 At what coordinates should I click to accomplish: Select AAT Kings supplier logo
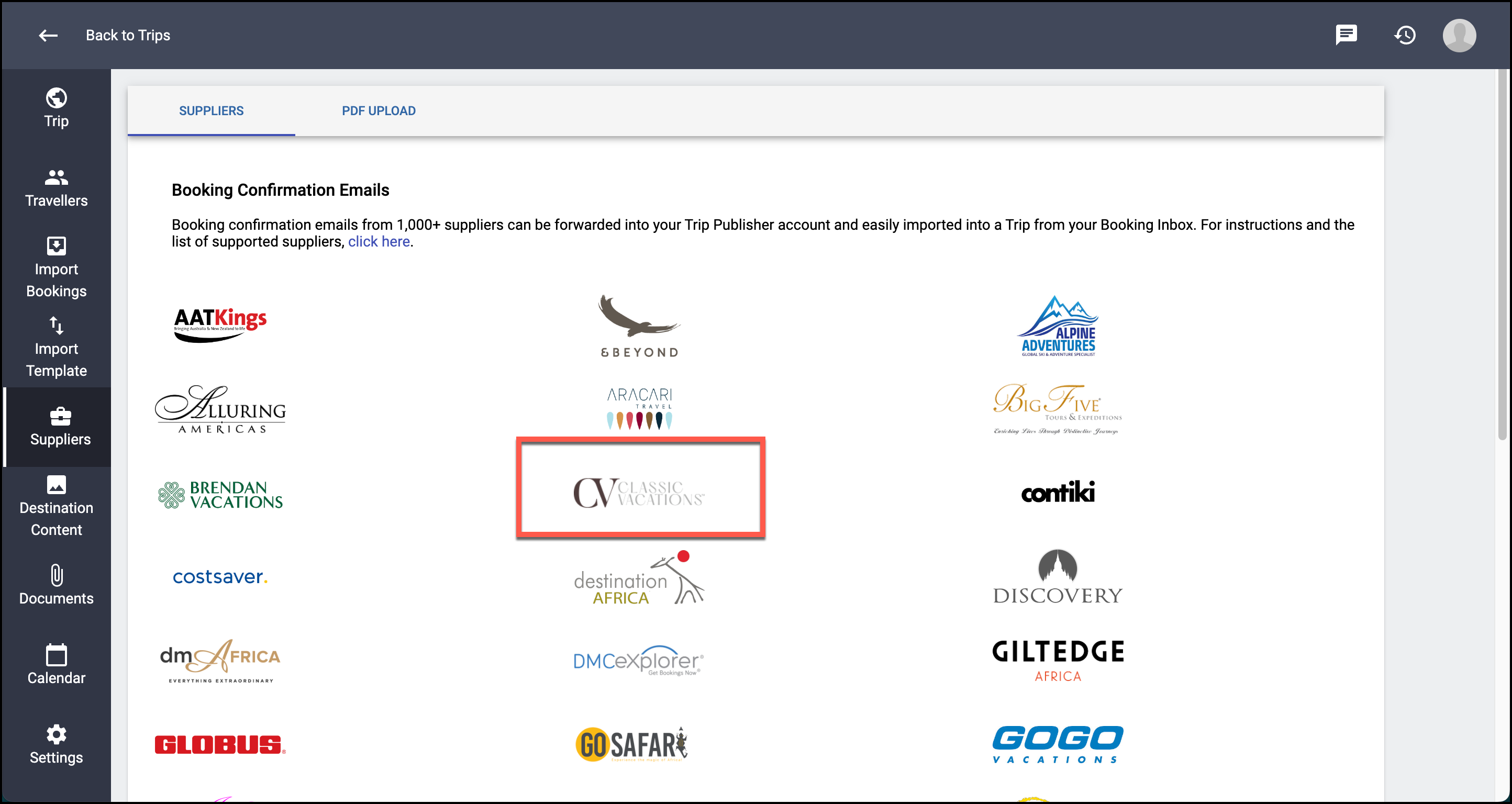(x=220, y=325)
